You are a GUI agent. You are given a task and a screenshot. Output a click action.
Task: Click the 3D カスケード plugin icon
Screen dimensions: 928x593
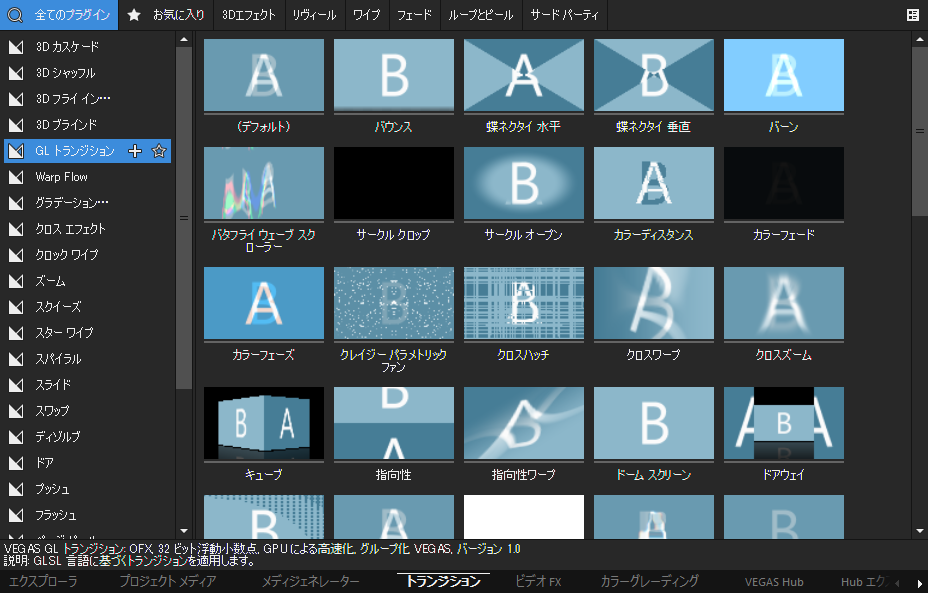coord(15,47)
